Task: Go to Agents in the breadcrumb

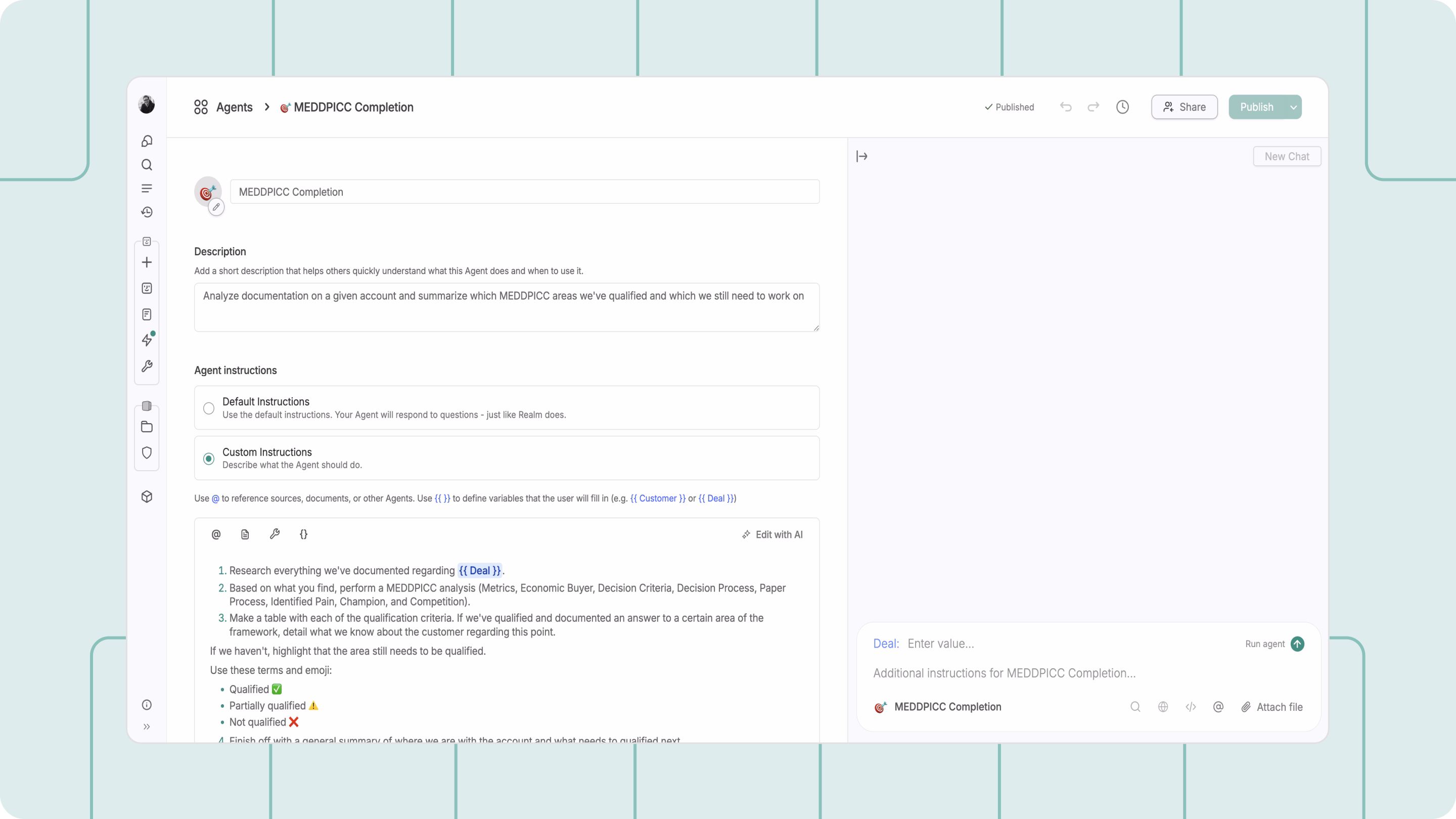Action: 234,107
